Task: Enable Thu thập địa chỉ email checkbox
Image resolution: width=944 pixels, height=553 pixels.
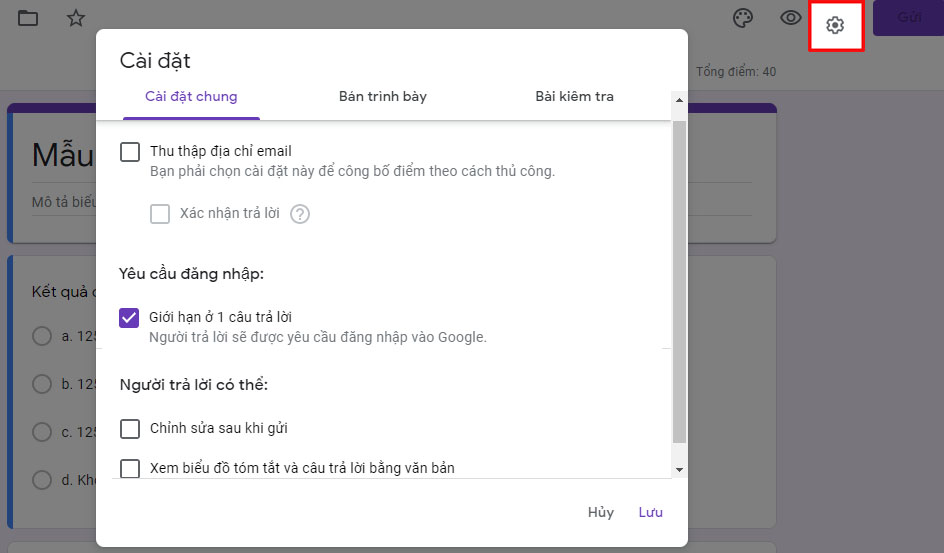Action: [130, 152]
